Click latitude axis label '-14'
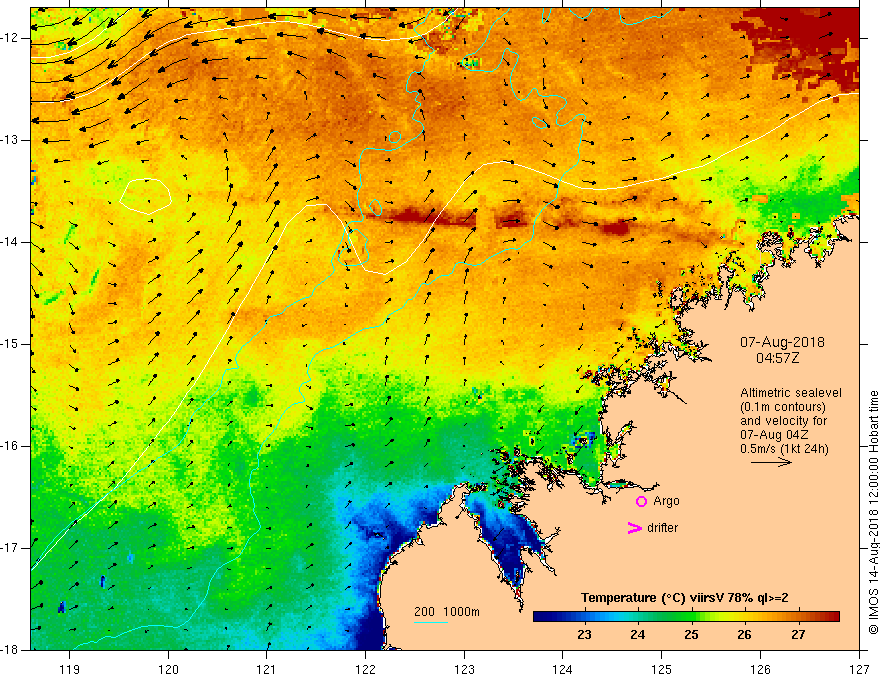This screenshot has width=880, height=680. tap(11, 242)
